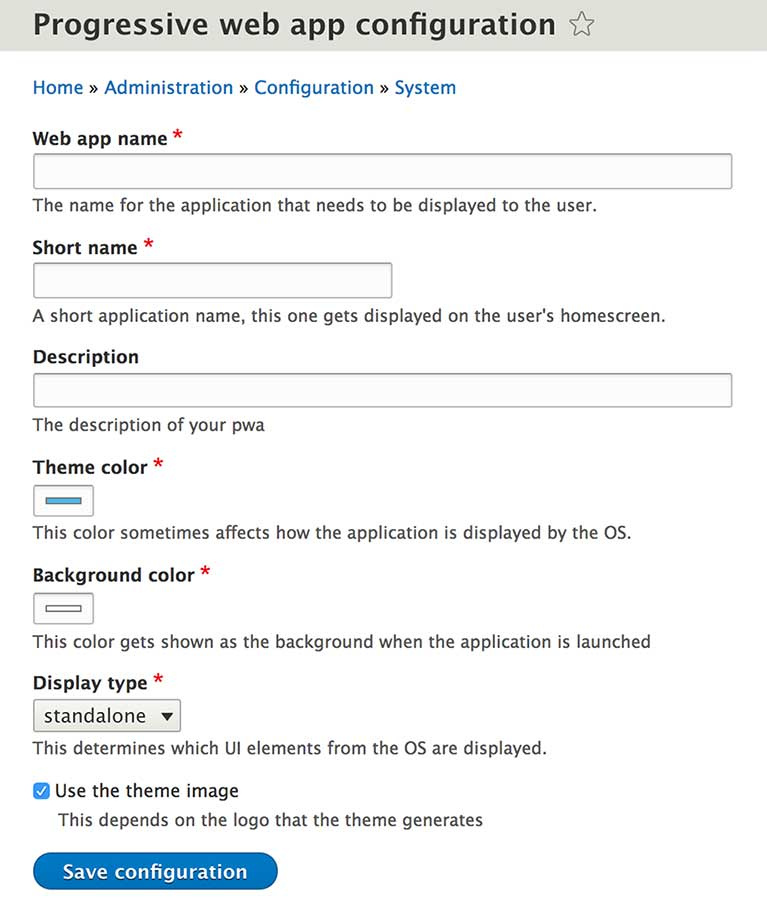Viewport: 767px width, 909px height.
Task: Open the Administration breadcrumb link
Action: pyautogui.click(x=168, y=88)
